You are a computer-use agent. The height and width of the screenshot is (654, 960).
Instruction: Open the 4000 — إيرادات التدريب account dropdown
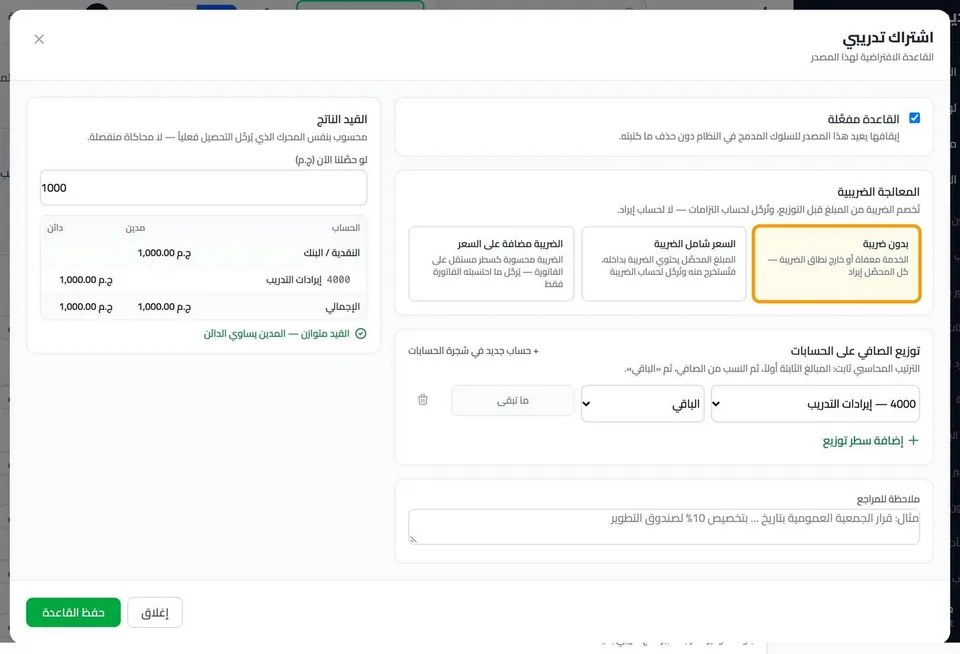click(x=815, y=404)
